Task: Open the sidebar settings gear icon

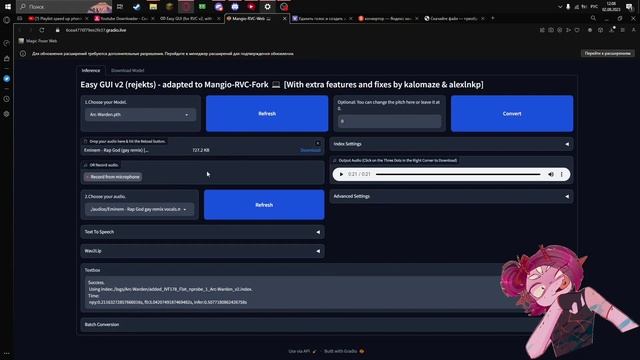Action: (7, 114)
